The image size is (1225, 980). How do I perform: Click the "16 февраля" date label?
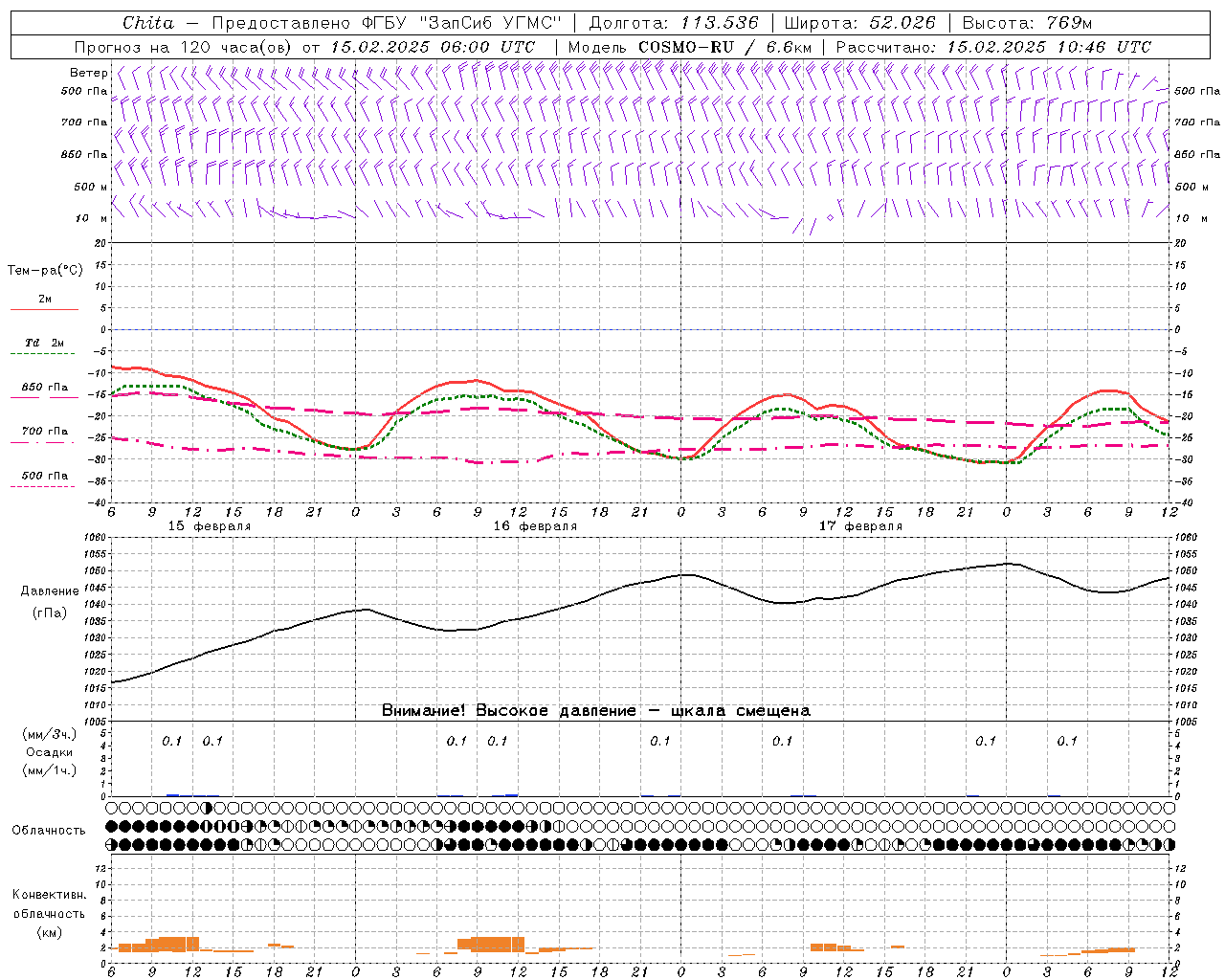point(535,526)
